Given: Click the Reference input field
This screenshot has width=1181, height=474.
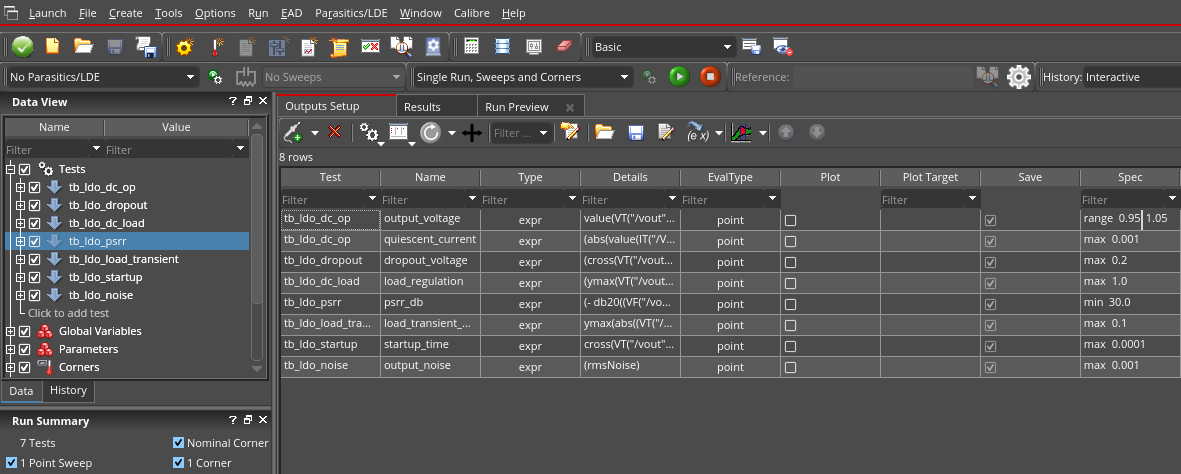Looking at the screenshot, I should 883,77.
